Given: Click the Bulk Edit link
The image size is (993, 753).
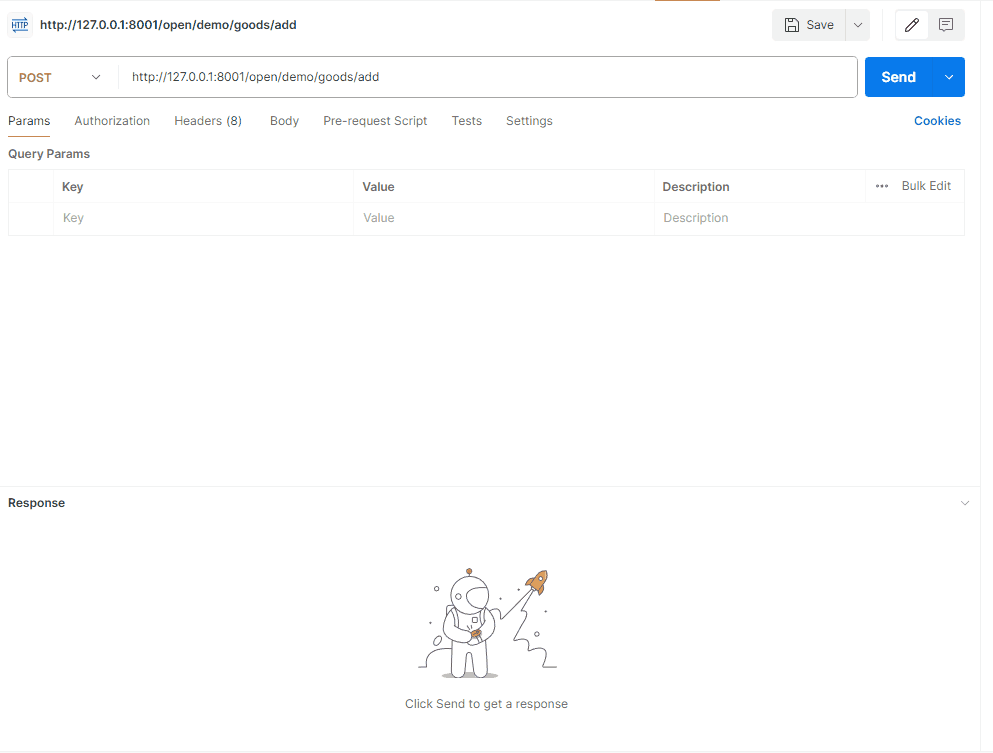Looking at the screenshot, I should coord(926,186).
